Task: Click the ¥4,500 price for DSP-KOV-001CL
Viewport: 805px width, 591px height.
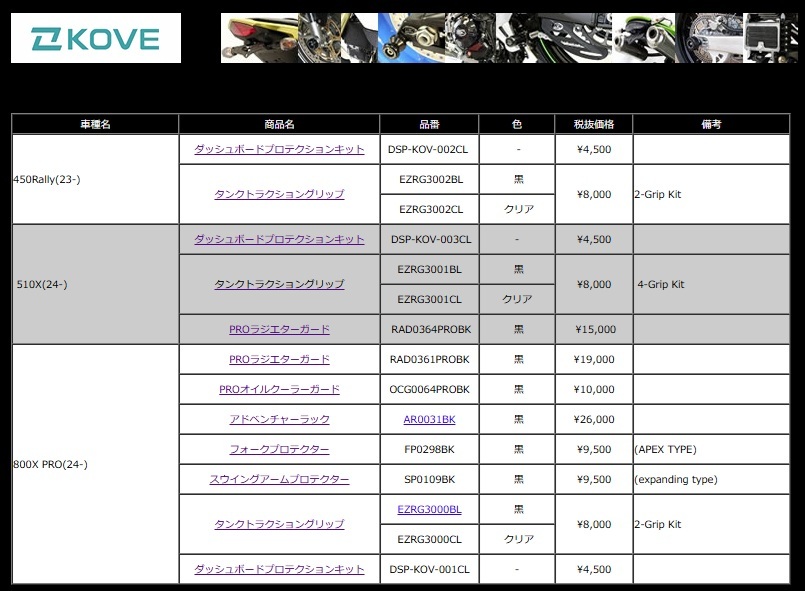Action: tap(594, 569)
